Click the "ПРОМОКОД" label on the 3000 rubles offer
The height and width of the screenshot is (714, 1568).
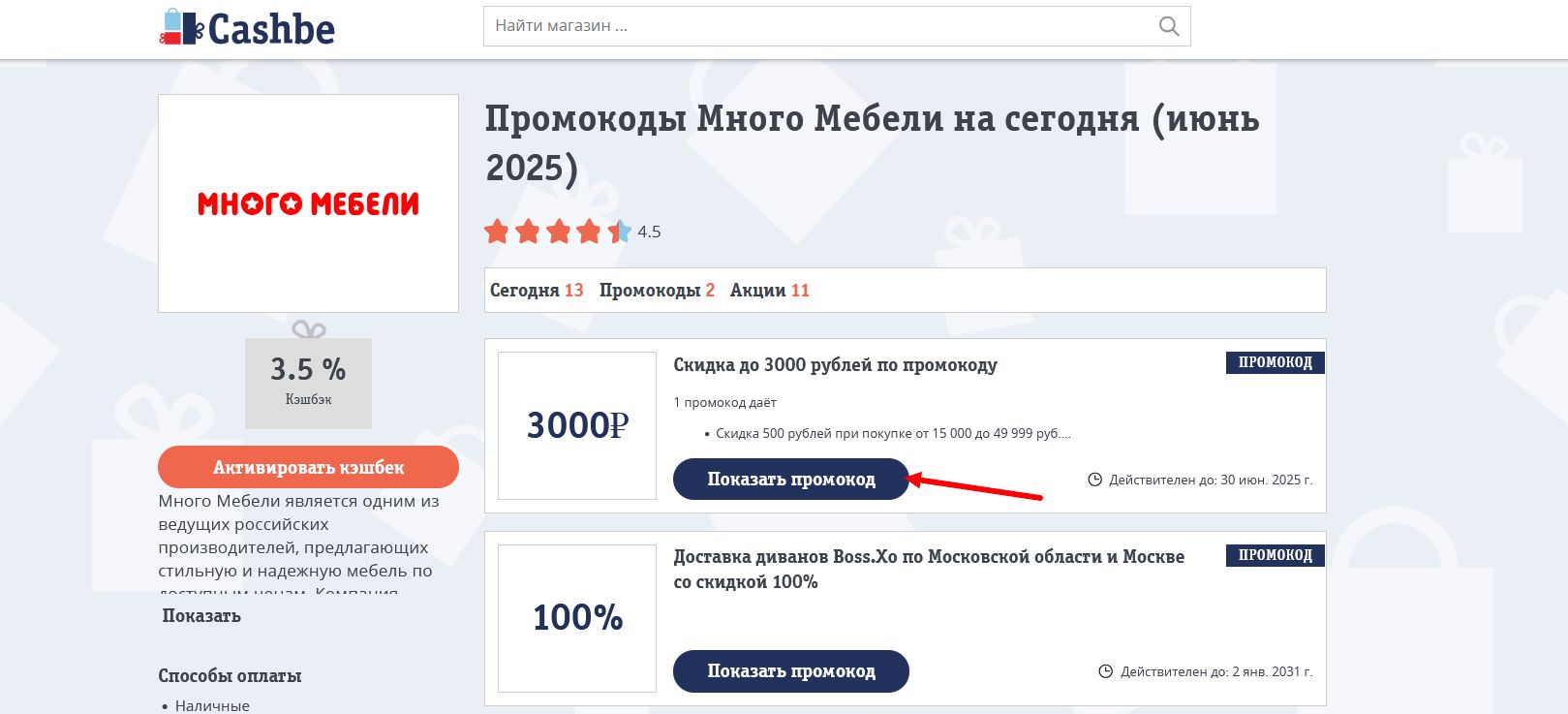(1276, 362)
